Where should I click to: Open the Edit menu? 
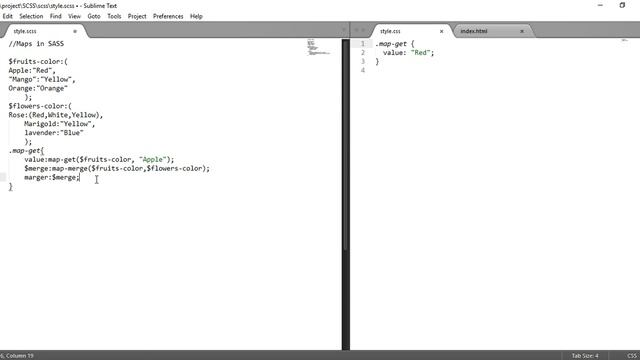point(7,16)
